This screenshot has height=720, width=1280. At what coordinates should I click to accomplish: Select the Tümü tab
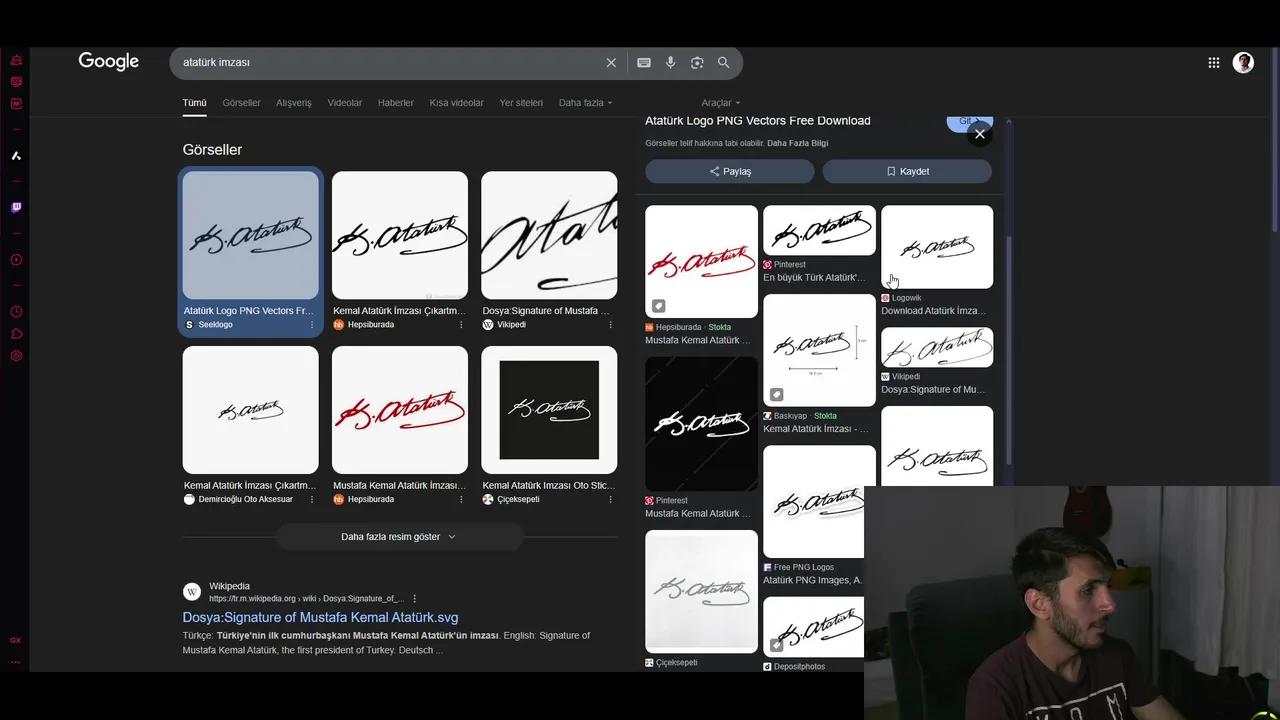(194, 103)
